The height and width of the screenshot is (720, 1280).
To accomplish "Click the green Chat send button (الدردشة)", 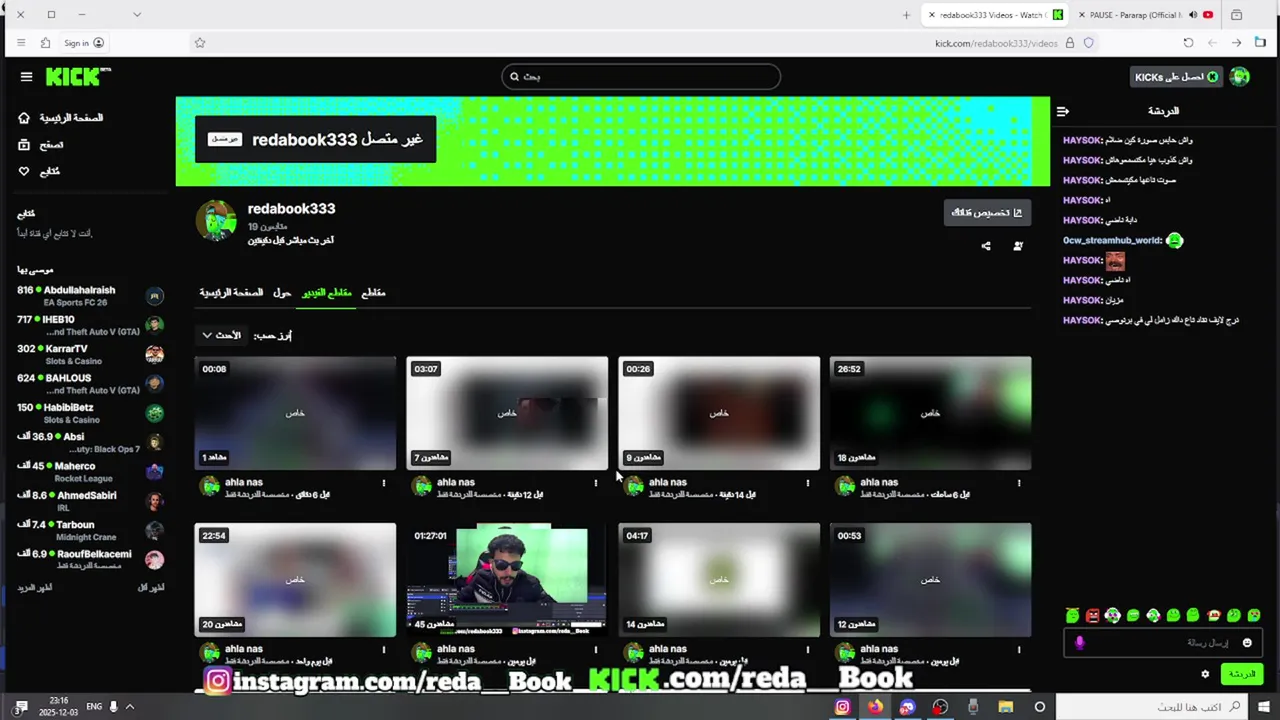I will (1241, 674).
